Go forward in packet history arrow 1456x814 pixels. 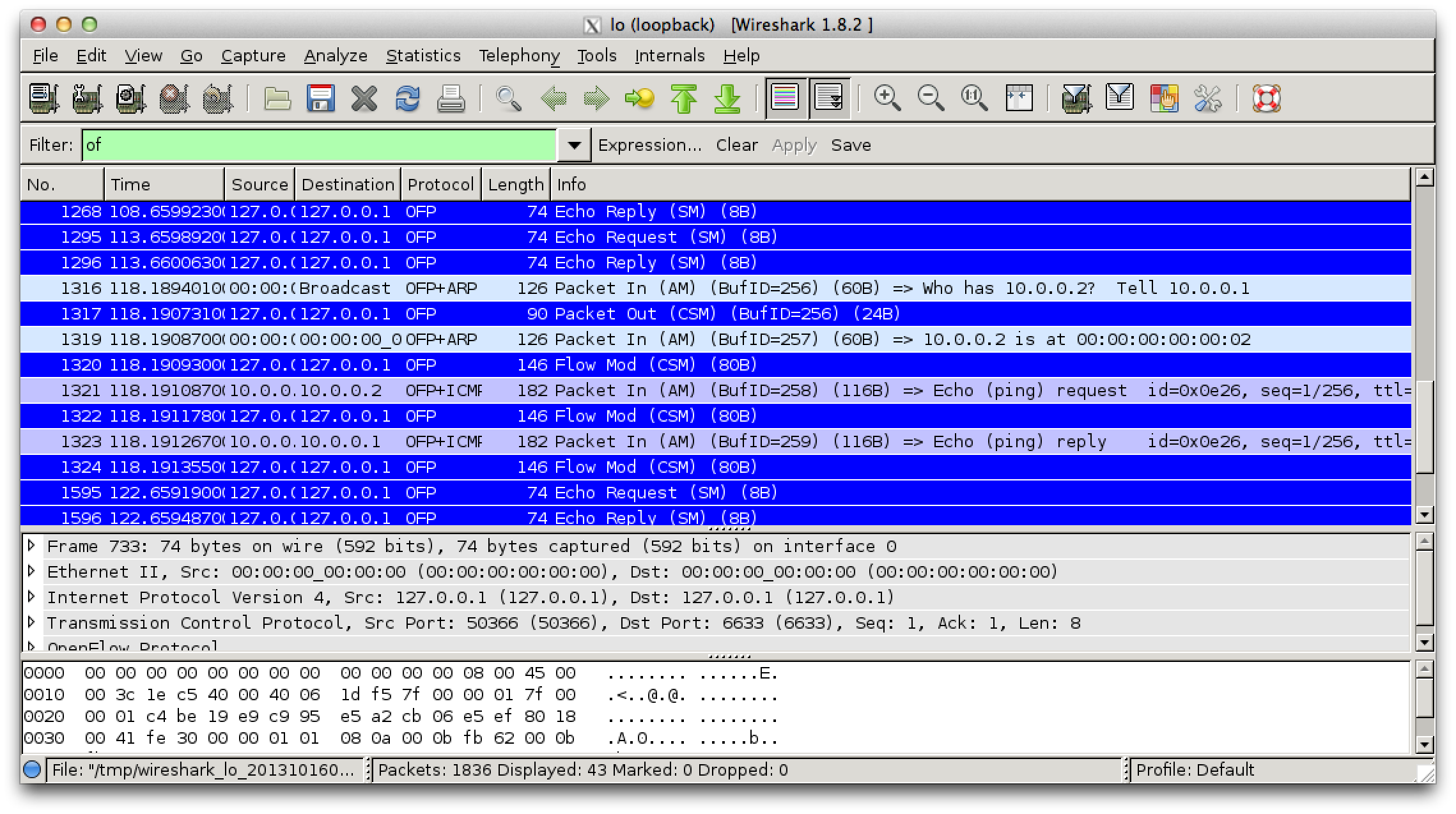coord(597,98)
